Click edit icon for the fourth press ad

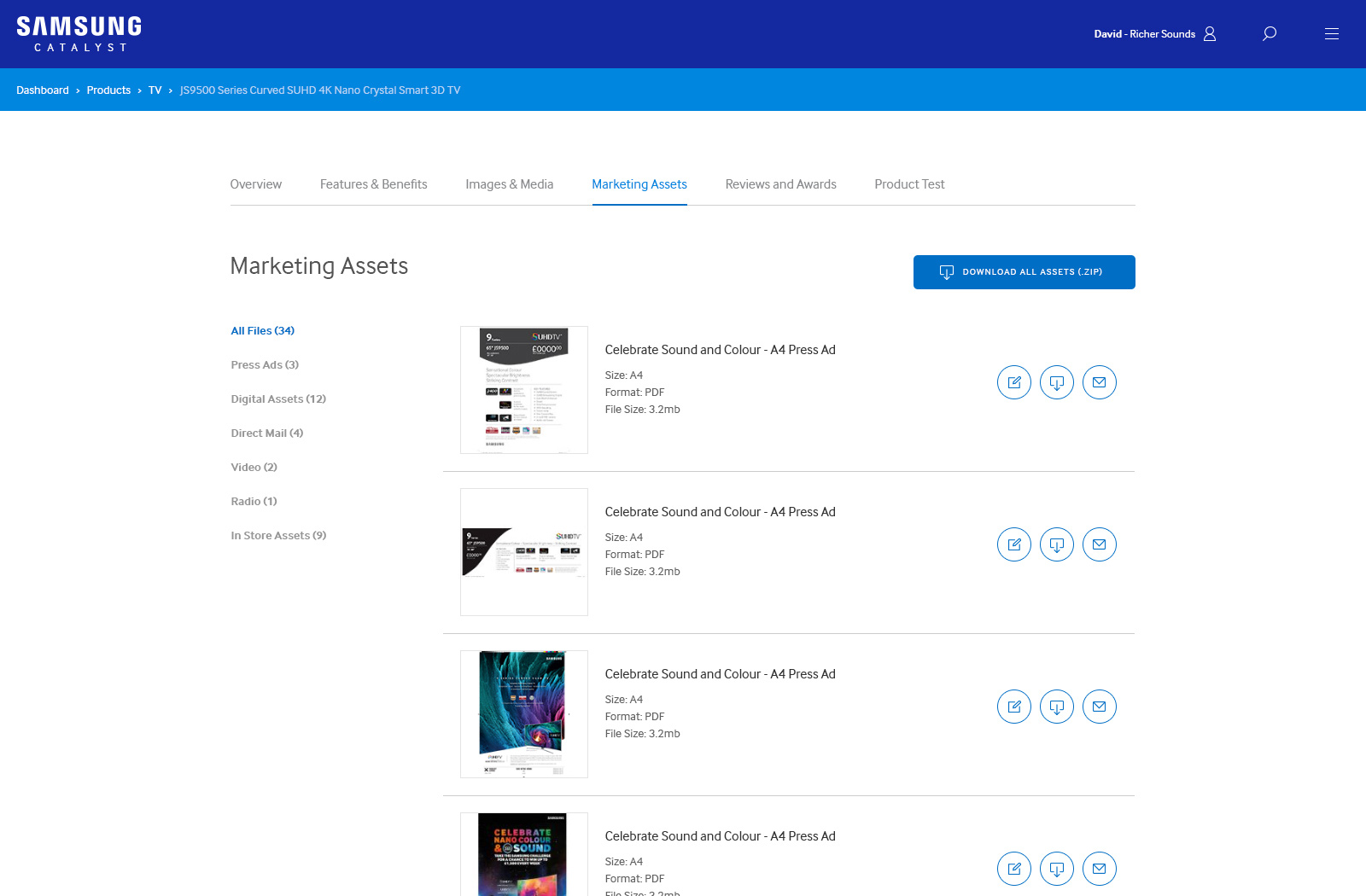point(1013,869)
